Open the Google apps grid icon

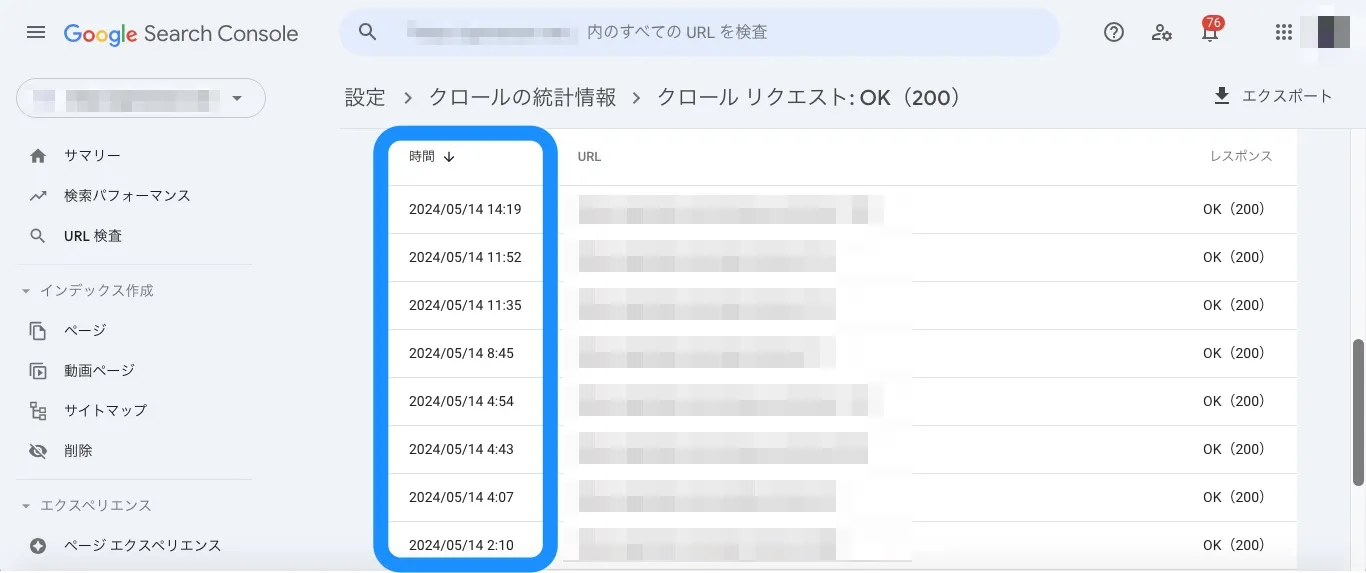click(x=1284, y=32)
